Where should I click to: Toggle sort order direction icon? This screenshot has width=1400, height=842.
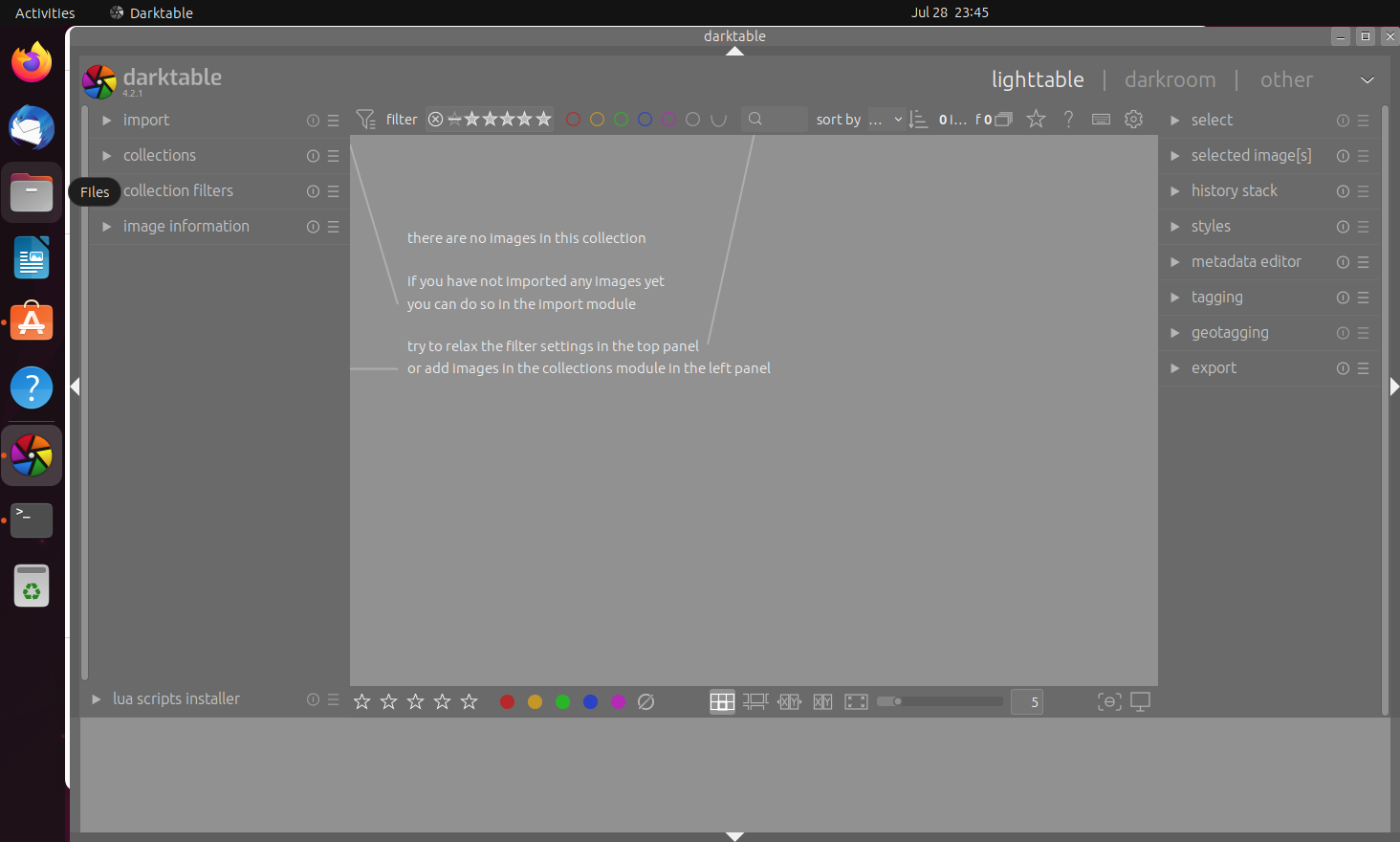click(918, 120)
